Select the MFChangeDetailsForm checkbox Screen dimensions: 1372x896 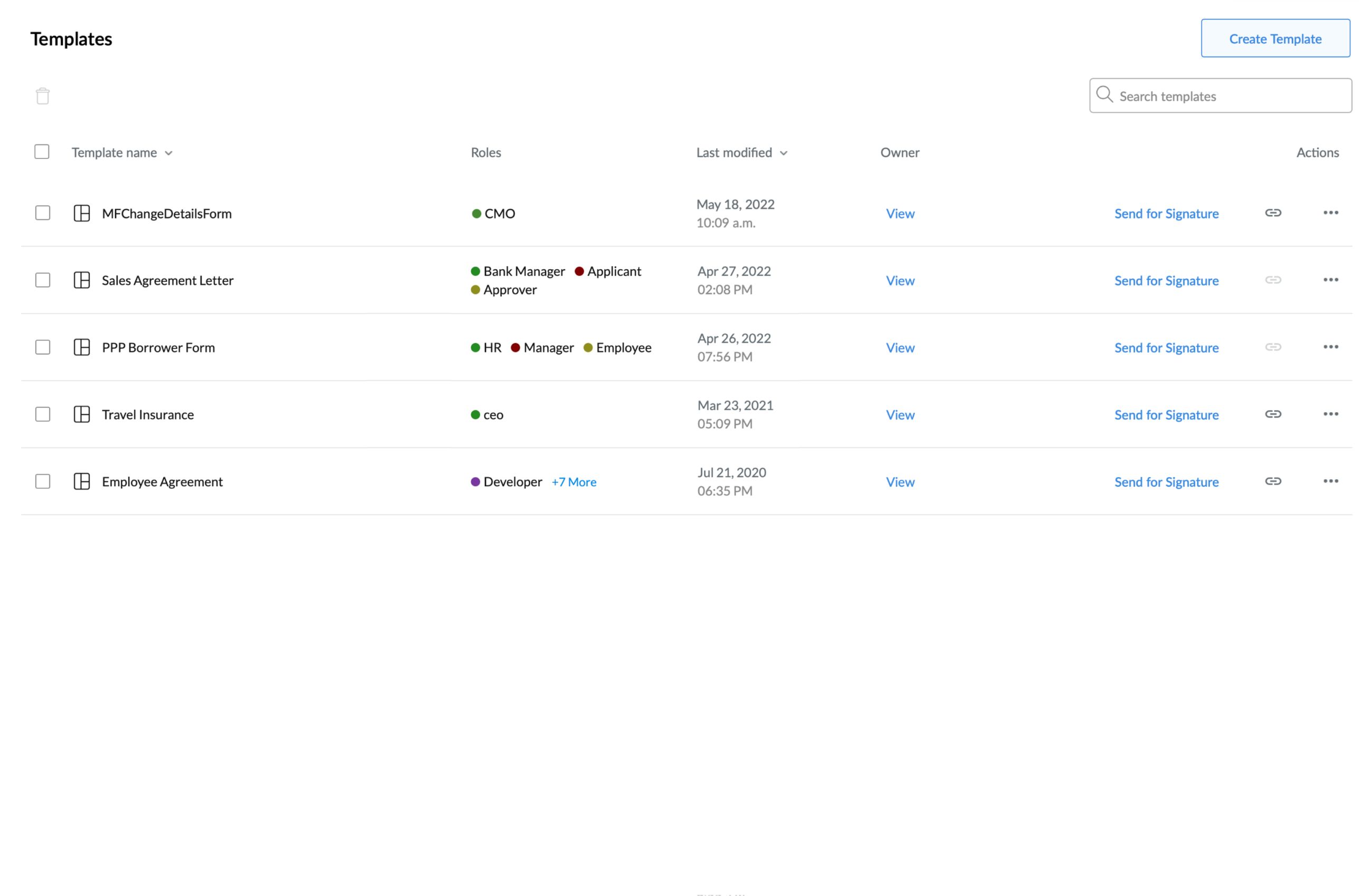click(x=43, y=213)
